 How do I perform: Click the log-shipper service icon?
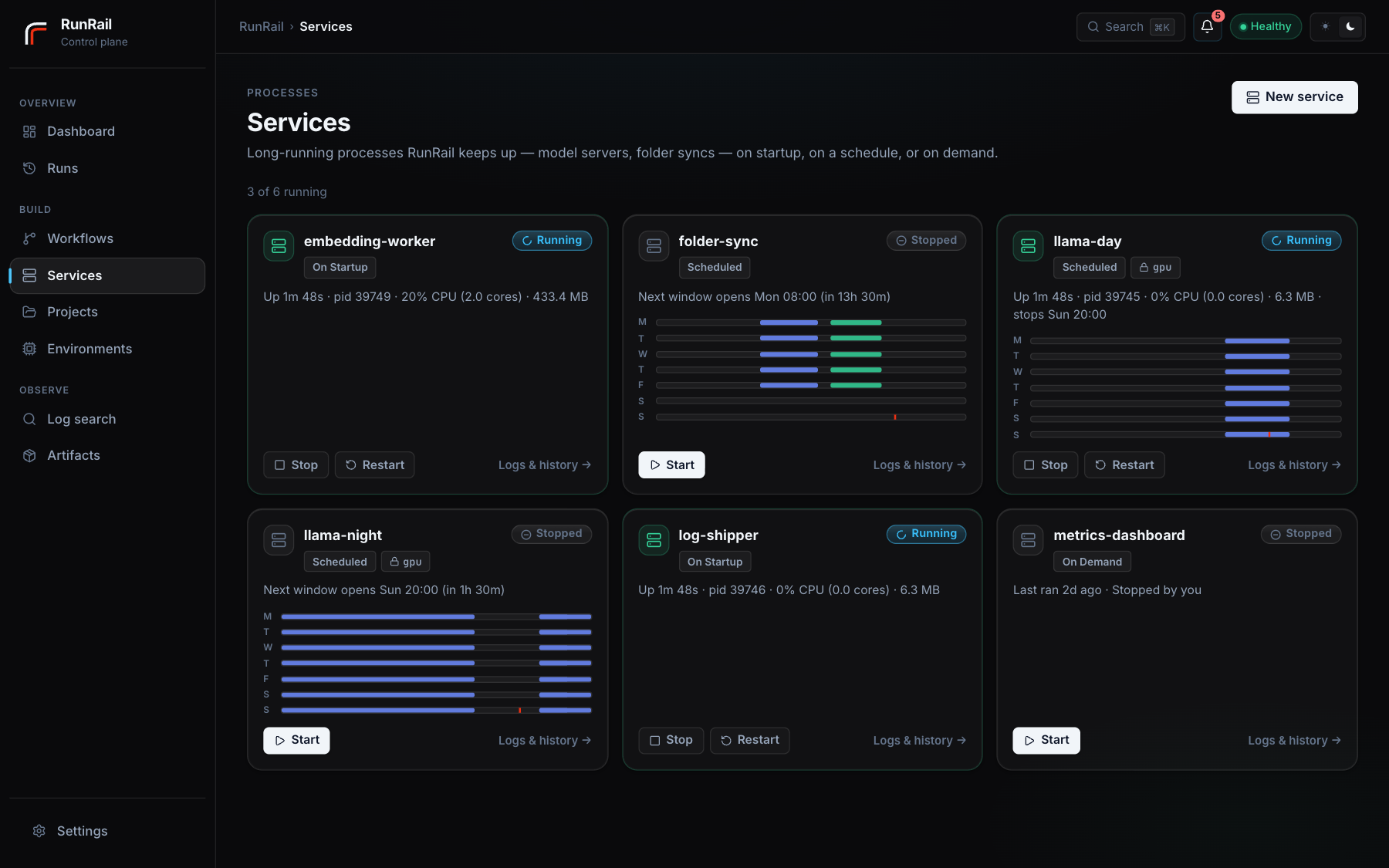point(654,540)
